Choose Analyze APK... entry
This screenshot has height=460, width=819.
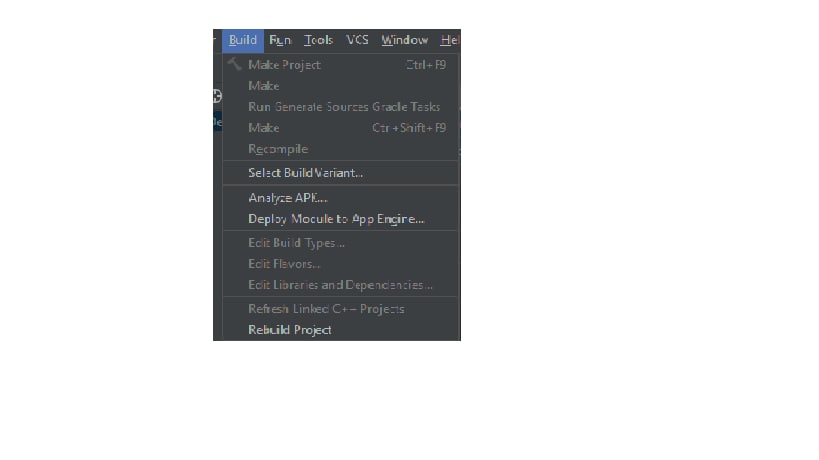(340, 198)
